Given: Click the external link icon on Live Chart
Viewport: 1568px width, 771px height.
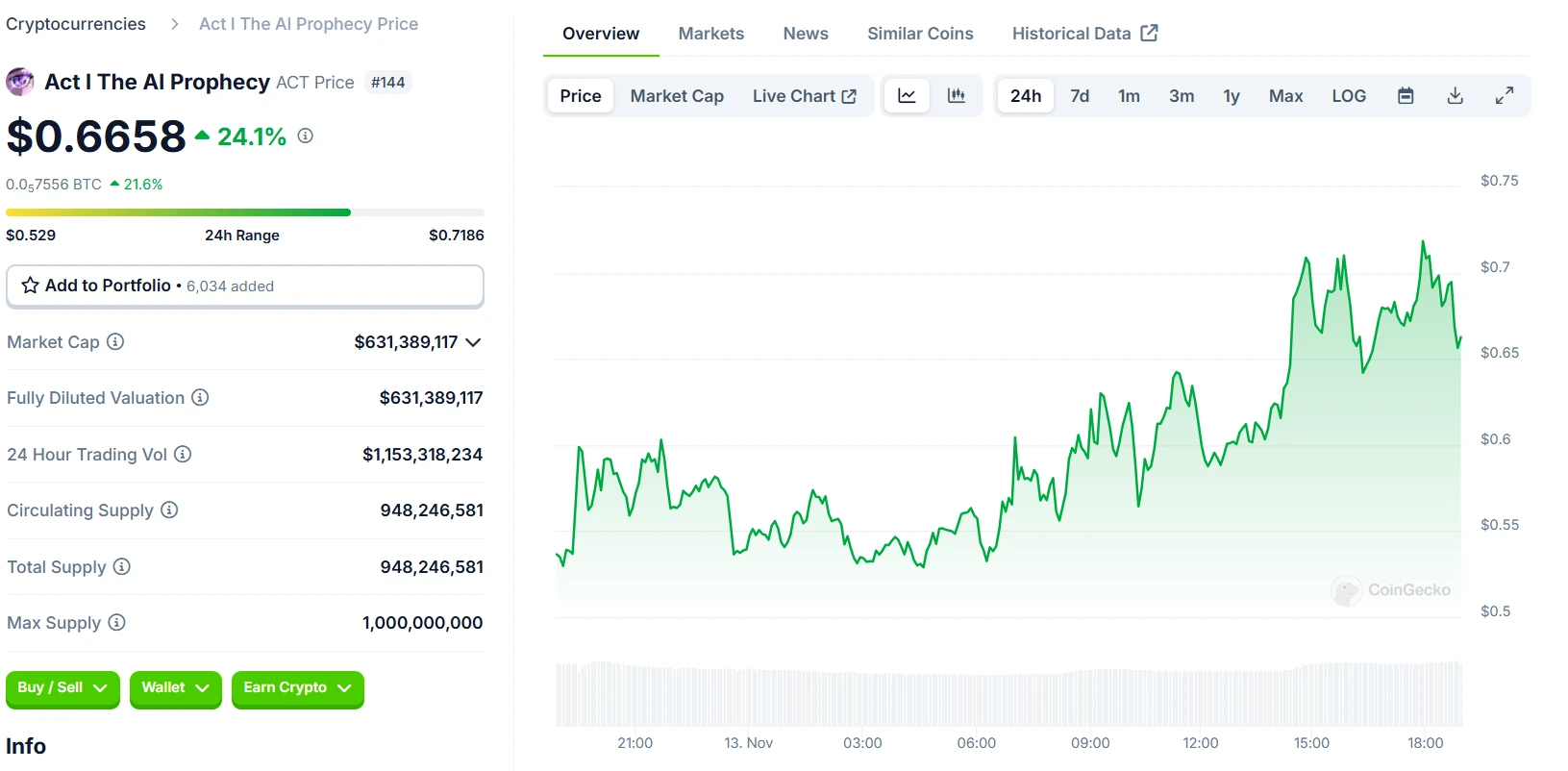Looking at the screenshot, I should (849, 96).
